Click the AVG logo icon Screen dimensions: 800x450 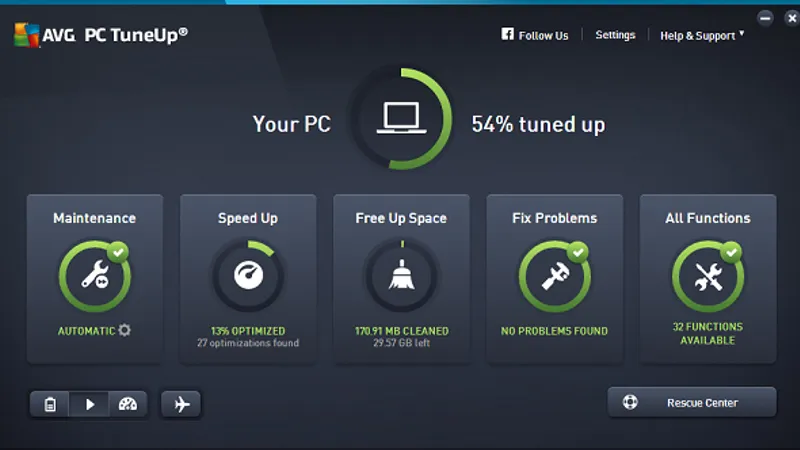(27, 35)
